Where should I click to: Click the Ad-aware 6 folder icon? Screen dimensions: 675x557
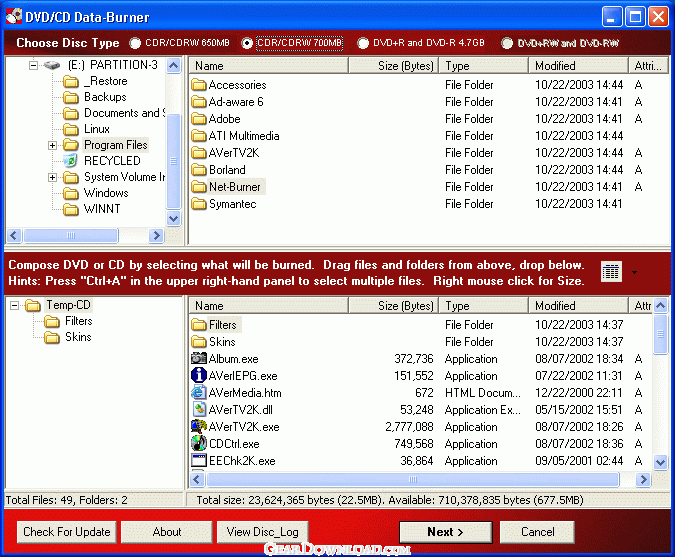198,102
